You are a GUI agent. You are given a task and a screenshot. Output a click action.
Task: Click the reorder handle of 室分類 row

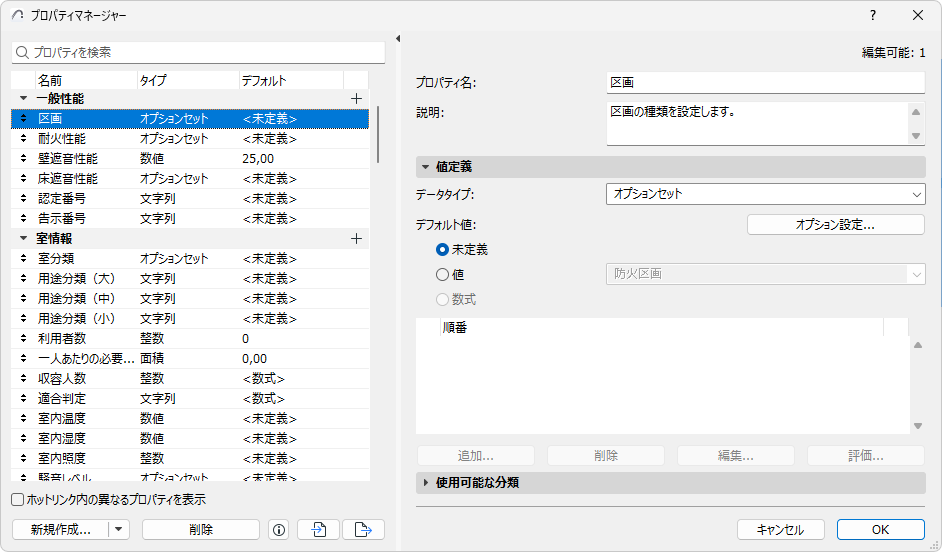coord(23,258)
